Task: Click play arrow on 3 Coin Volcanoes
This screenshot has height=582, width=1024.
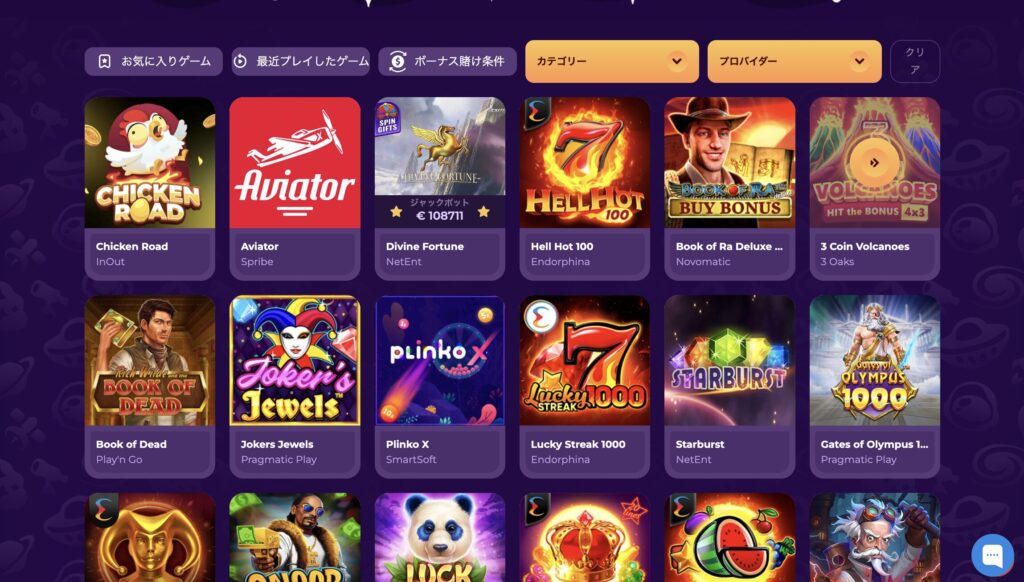Action: [x=874, y=163]
